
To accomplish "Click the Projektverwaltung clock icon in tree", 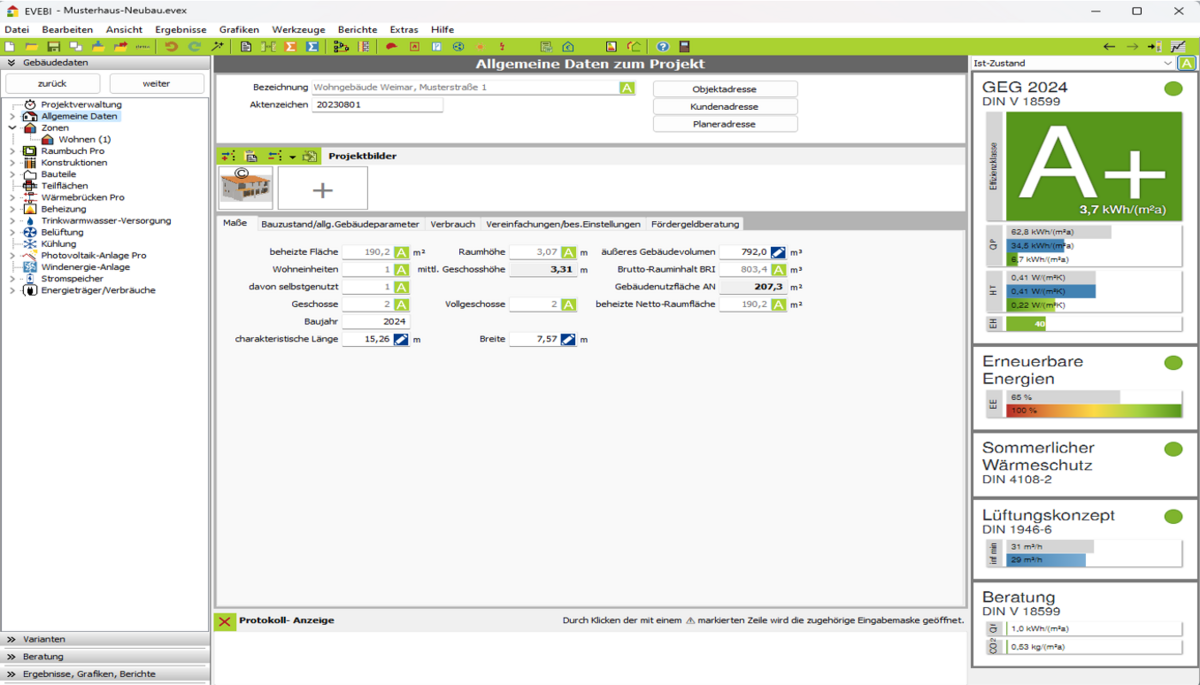I will pyautogui.click(x=30, y=104).
